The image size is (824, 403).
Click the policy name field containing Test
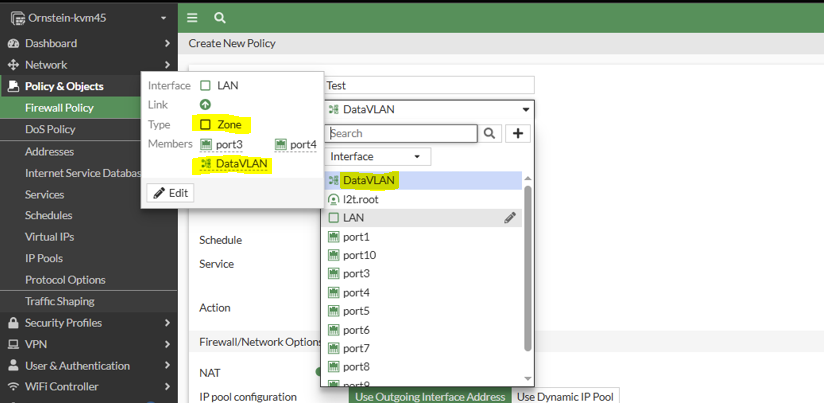[x=428, y=85]
